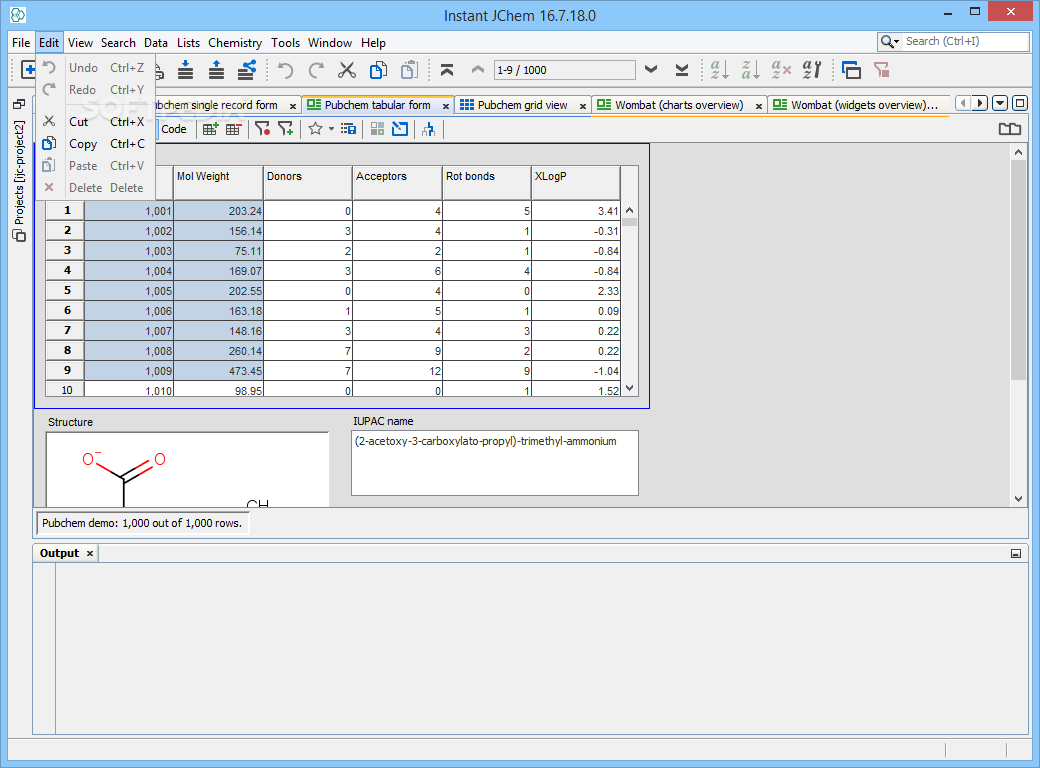Select Cut in the Edit menu

96,121
